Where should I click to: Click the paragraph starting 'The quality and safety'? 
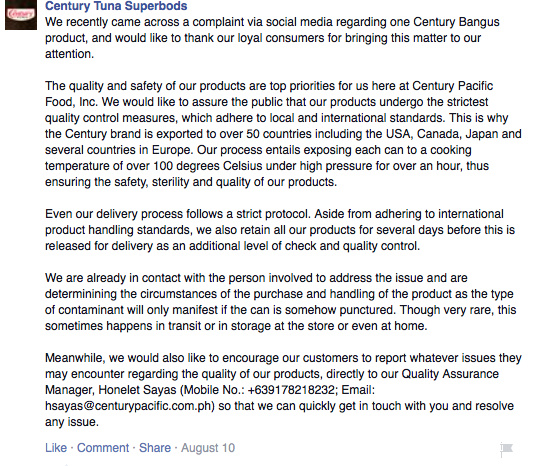(x=283, y=134)
